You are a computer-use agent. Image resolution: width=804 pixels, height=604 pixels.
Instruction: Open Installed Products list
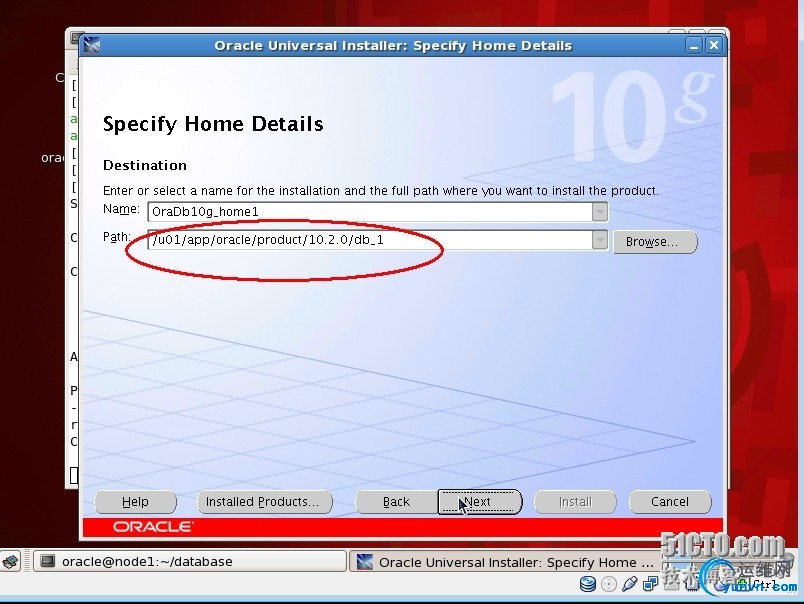click(265, 501)
